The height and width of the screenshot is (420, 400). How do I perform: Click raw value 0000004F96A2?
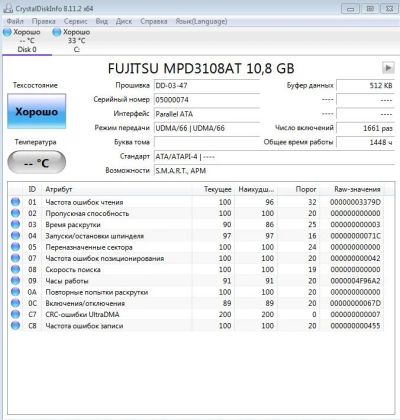(355, 281)
